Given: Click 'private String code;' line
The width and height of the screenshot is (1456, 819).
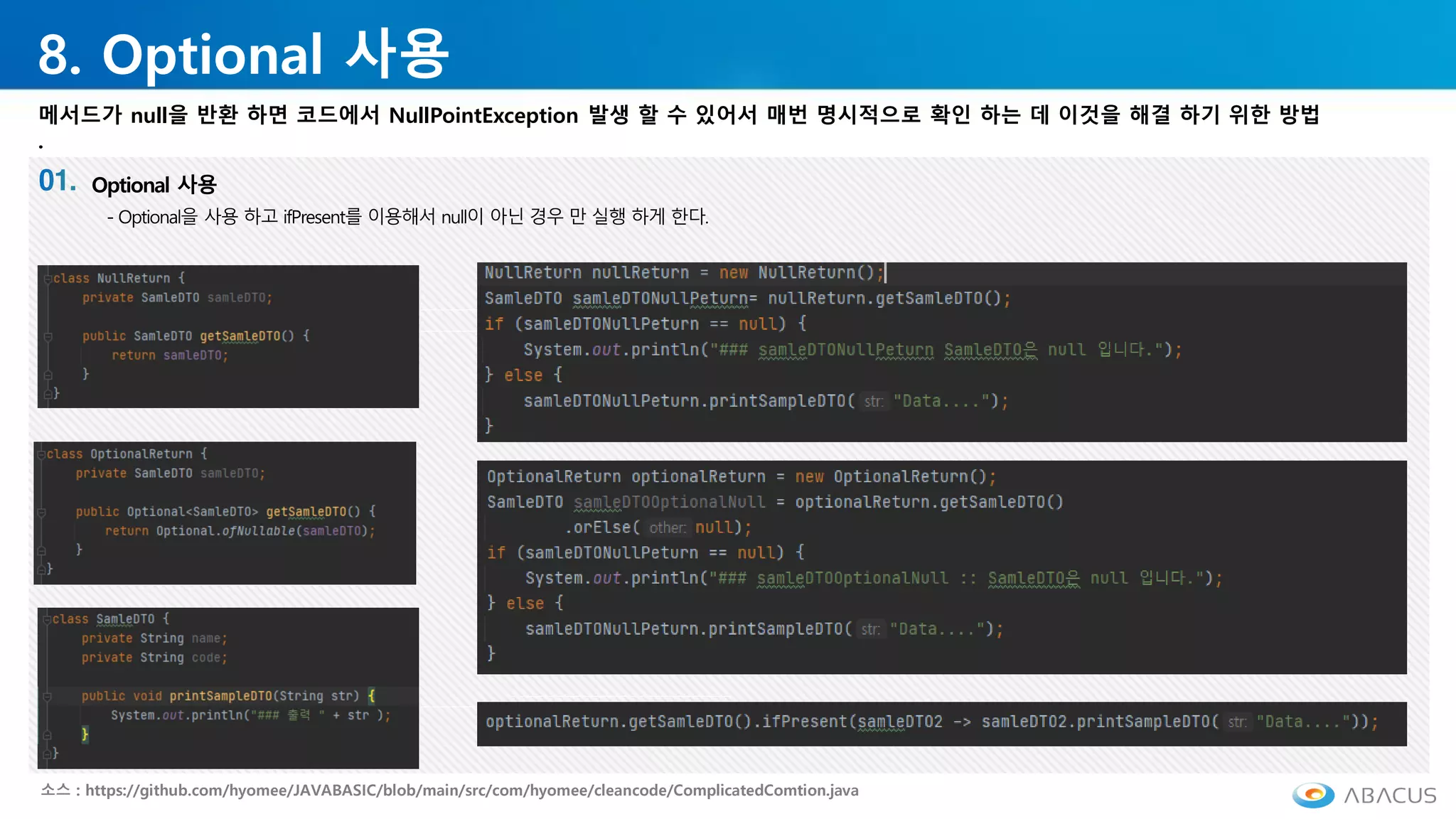Looking at the screenshot, I should [154, 658].
